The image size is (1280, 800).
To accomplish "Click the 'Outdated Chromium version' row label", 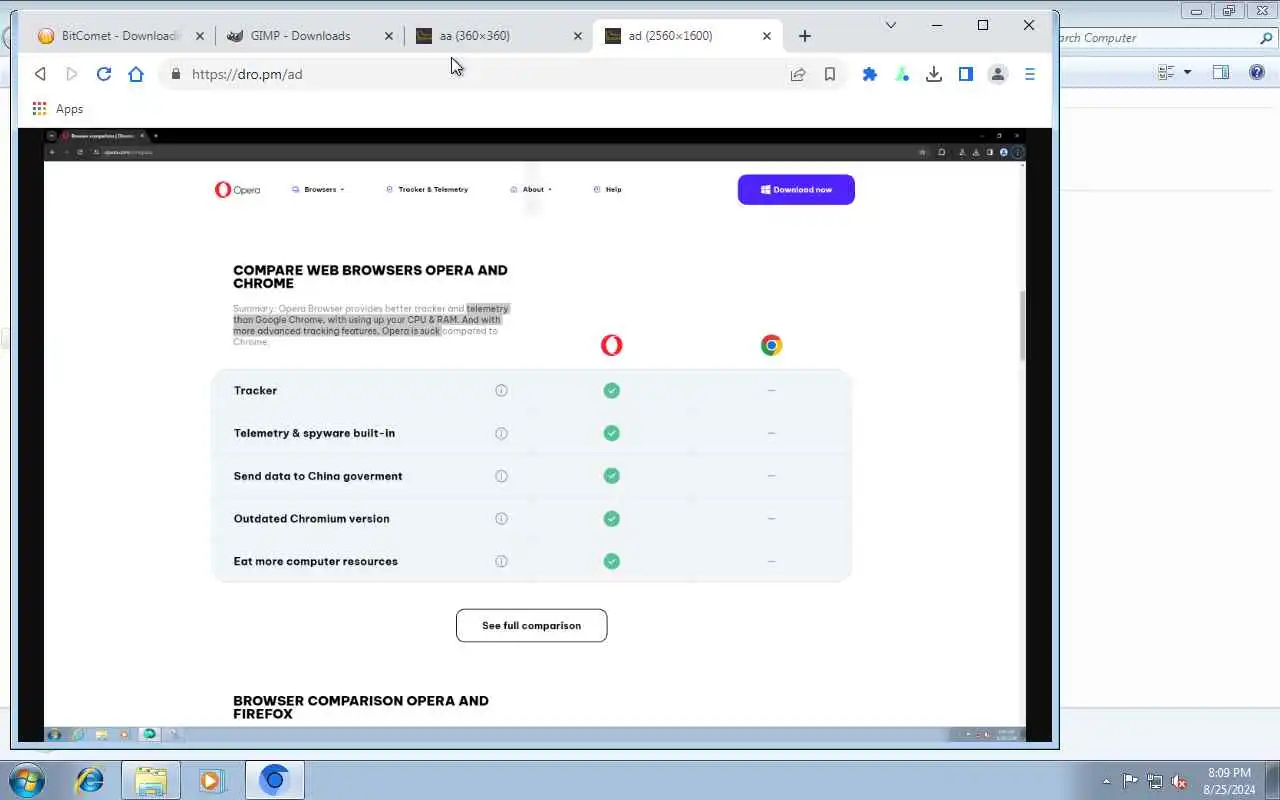I will 311,519.
